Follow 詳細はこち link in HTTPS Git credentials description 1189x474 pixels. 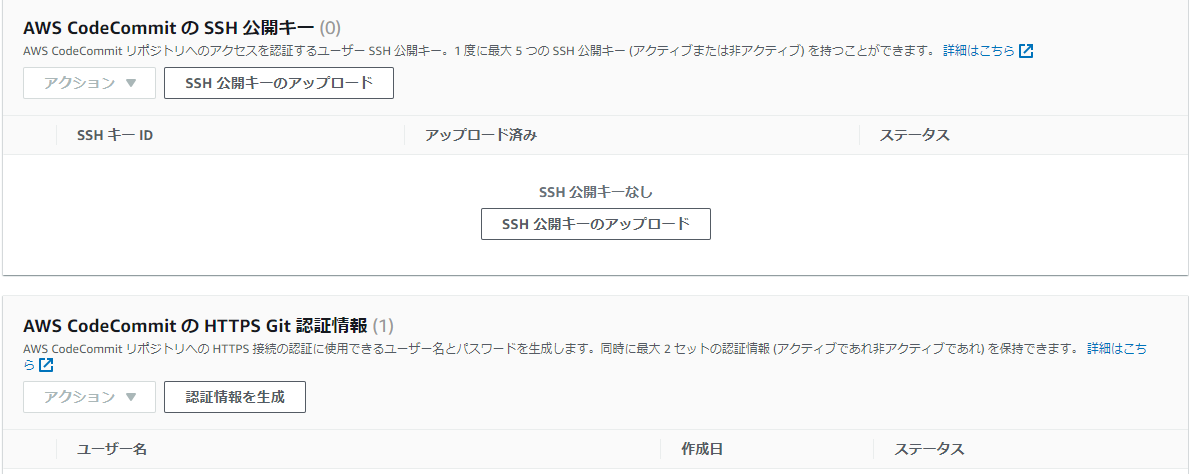point(1118,349)
